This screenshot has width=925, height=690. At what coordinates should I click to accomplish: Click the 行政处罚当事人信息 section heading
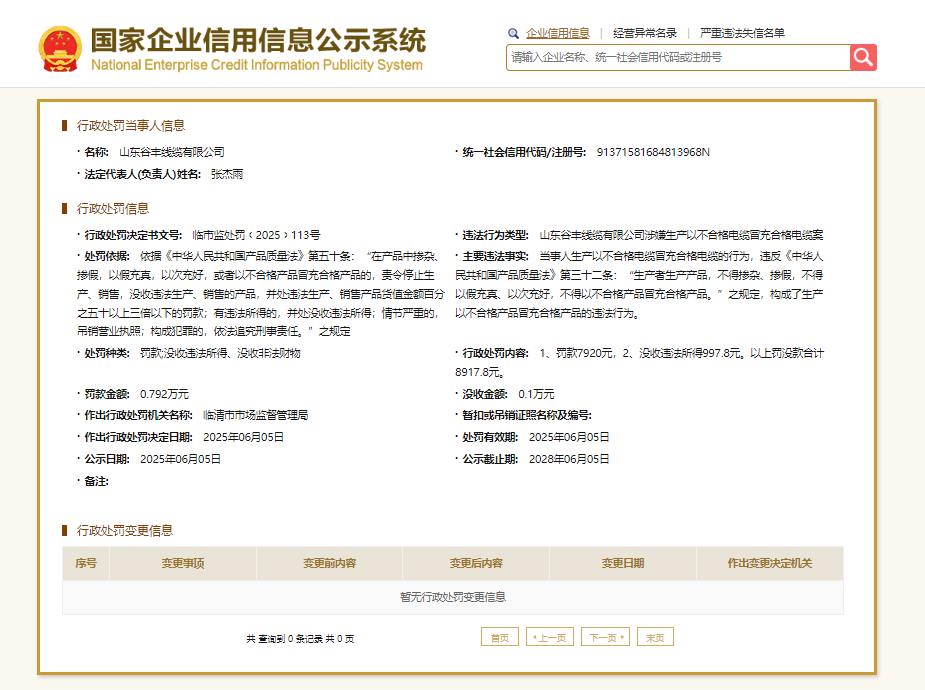point(130,126)
